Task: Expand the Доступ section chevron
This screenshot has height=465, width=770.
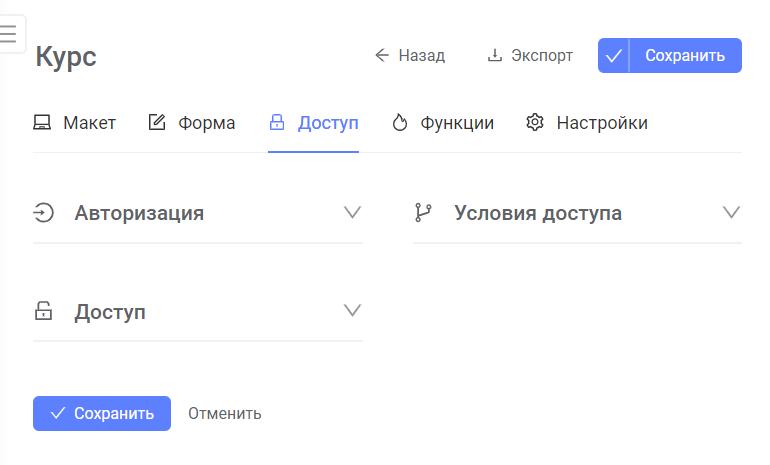Action: (352, 310)
